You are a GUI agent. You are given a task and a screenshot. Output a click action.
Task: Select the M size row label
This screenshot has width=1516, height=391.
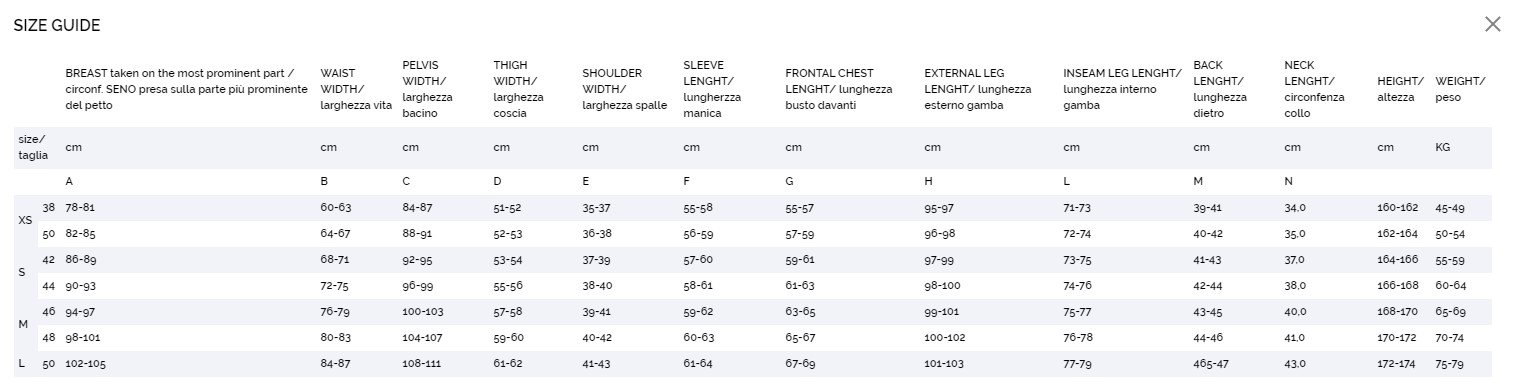point(22,324)
